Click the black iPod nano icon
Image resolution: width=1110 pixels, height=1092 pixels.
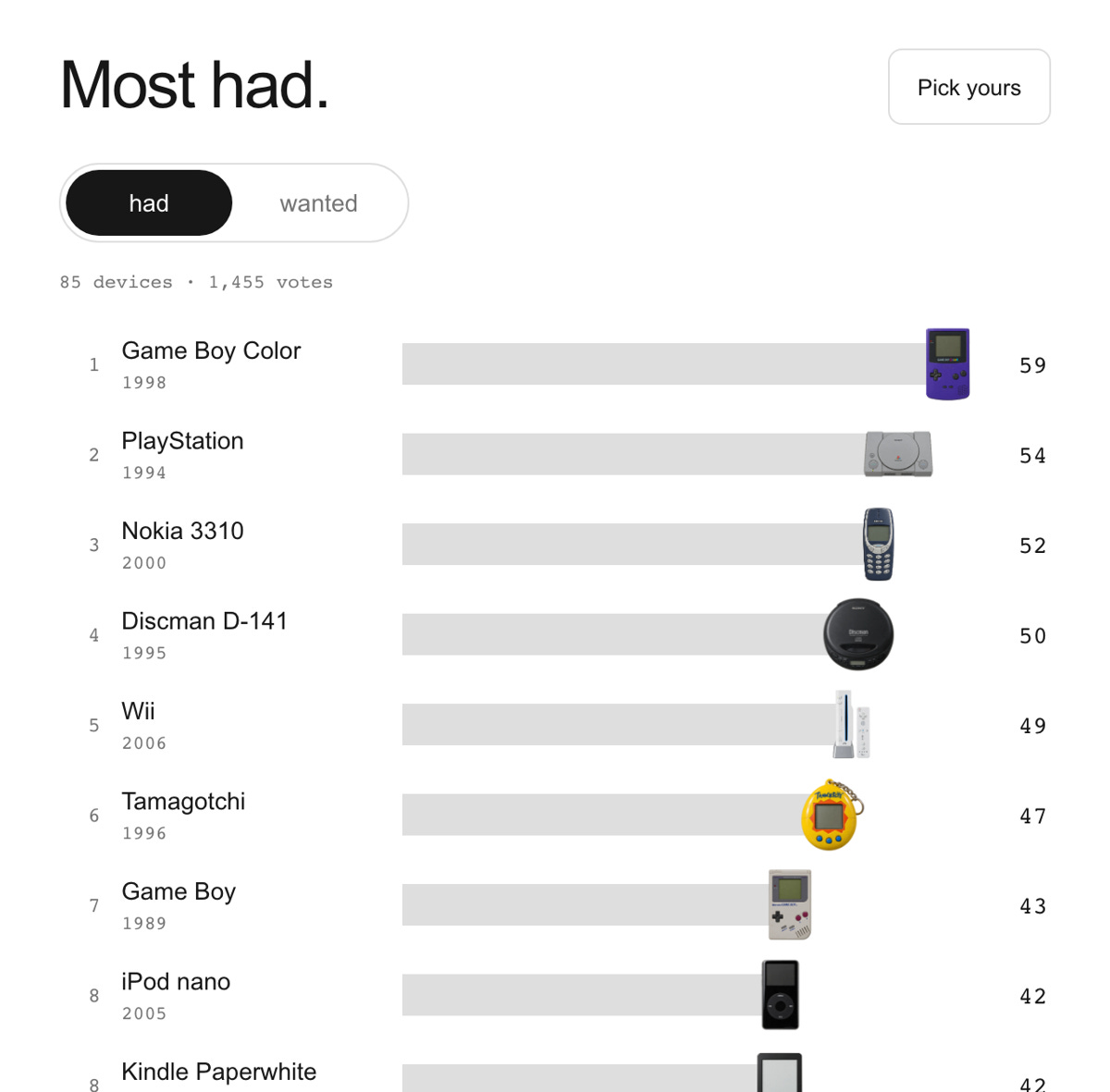pos(781,995)
